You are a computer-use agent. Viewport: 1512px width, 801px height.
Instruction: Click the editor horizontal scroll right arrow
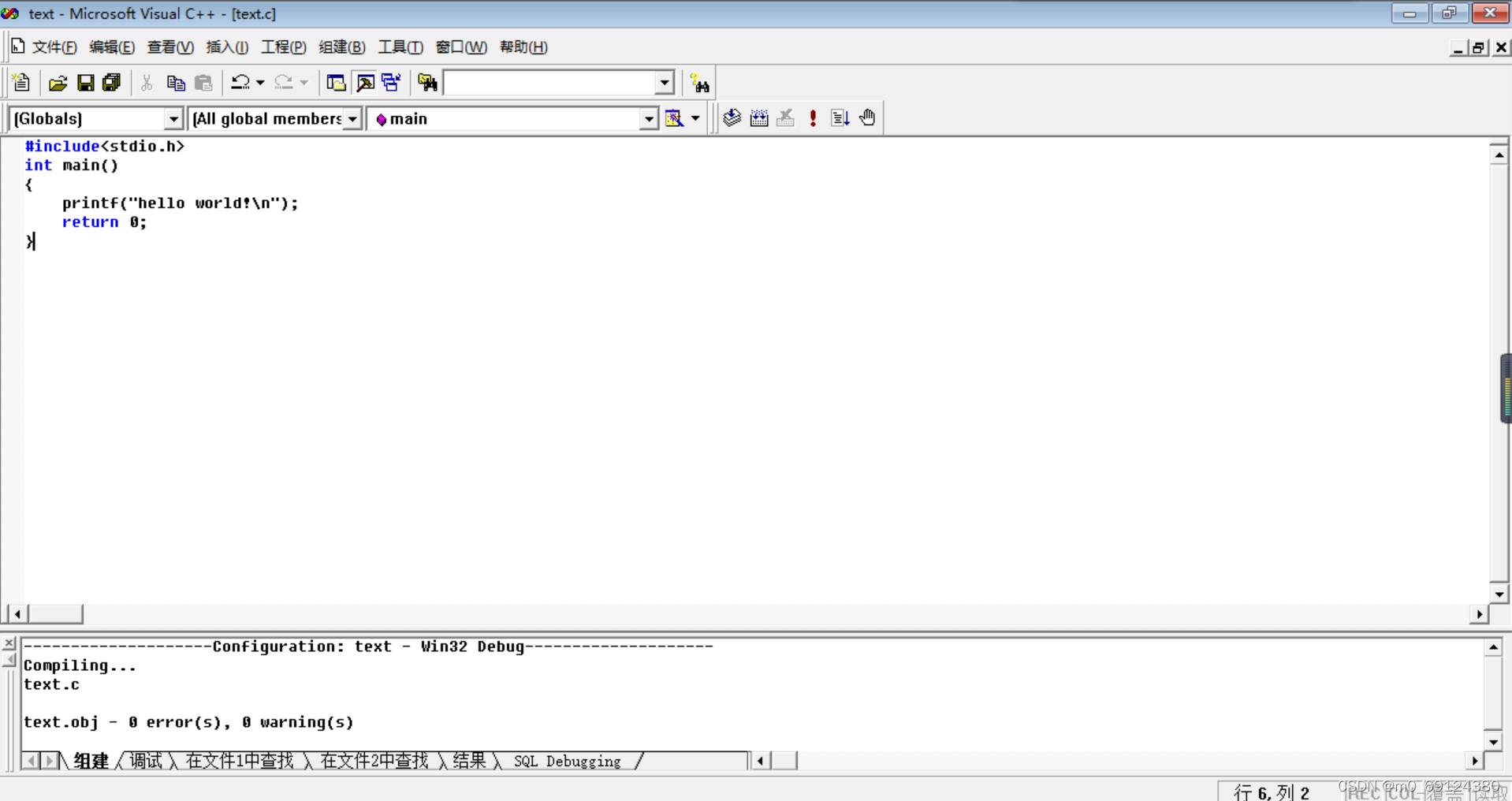tap(1479, 613)
